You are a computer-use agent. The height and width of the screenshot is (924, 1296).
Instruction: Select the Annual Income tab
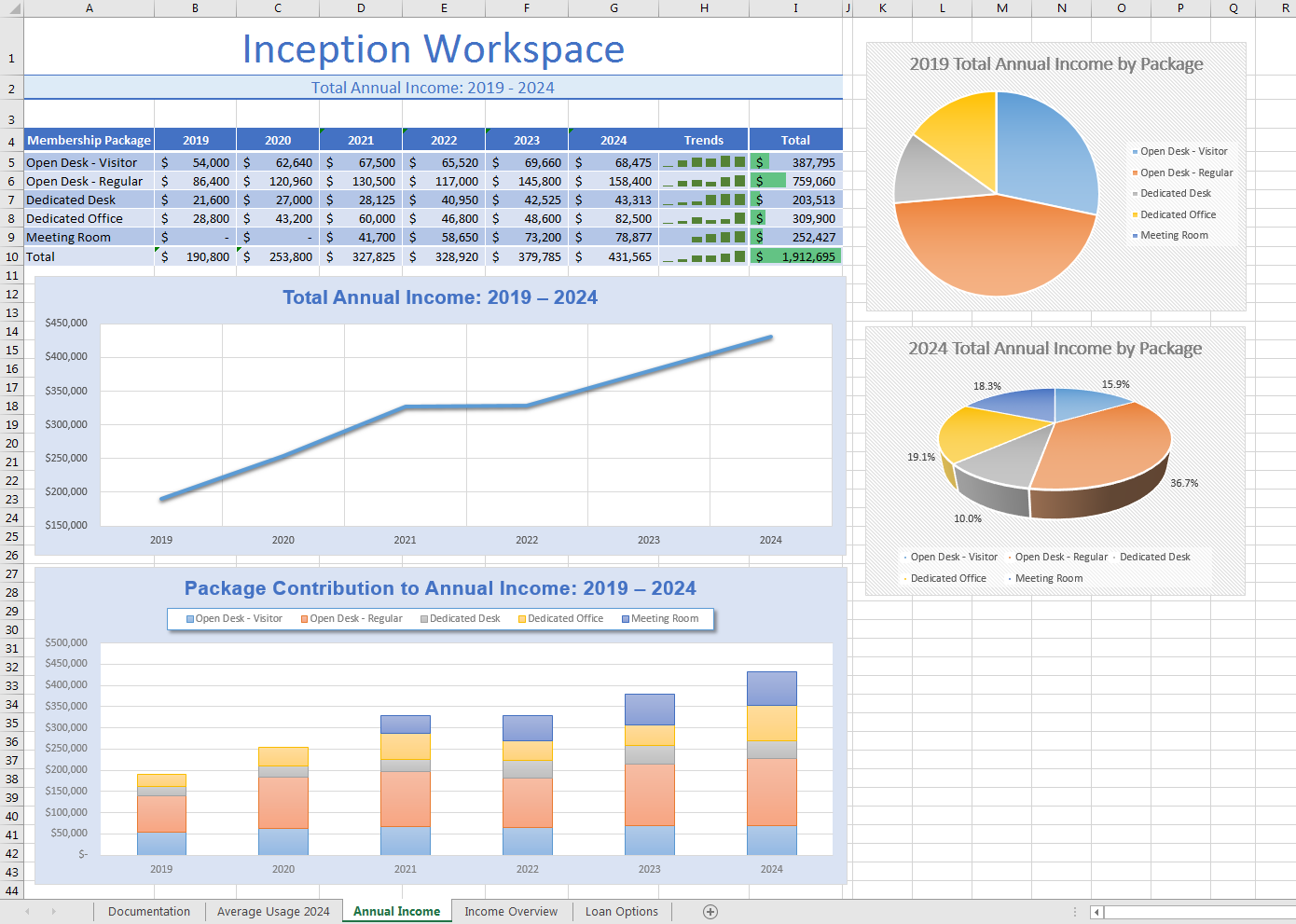pos(396,911)
